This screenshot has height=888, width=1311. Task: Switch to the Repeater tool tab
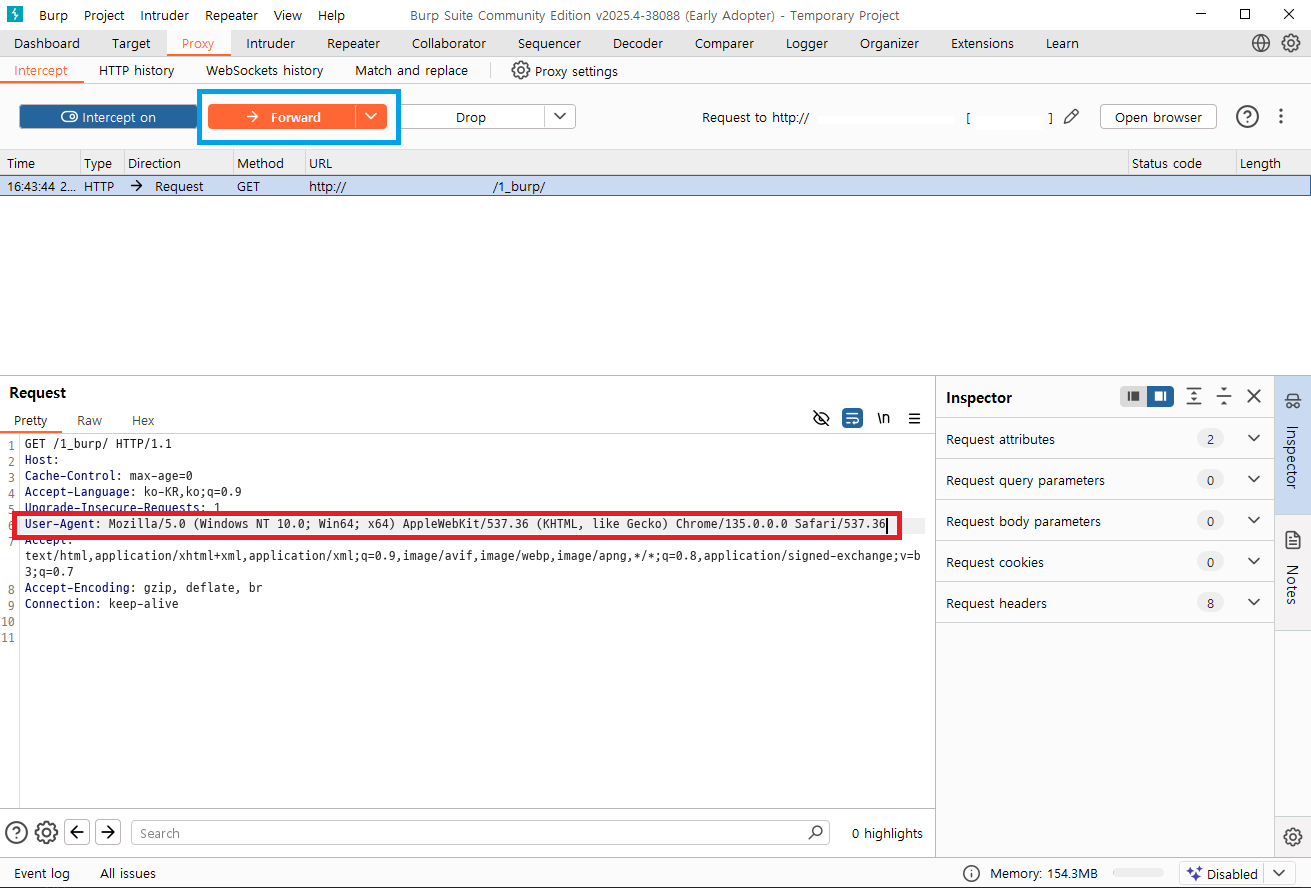tap(354, 43)
